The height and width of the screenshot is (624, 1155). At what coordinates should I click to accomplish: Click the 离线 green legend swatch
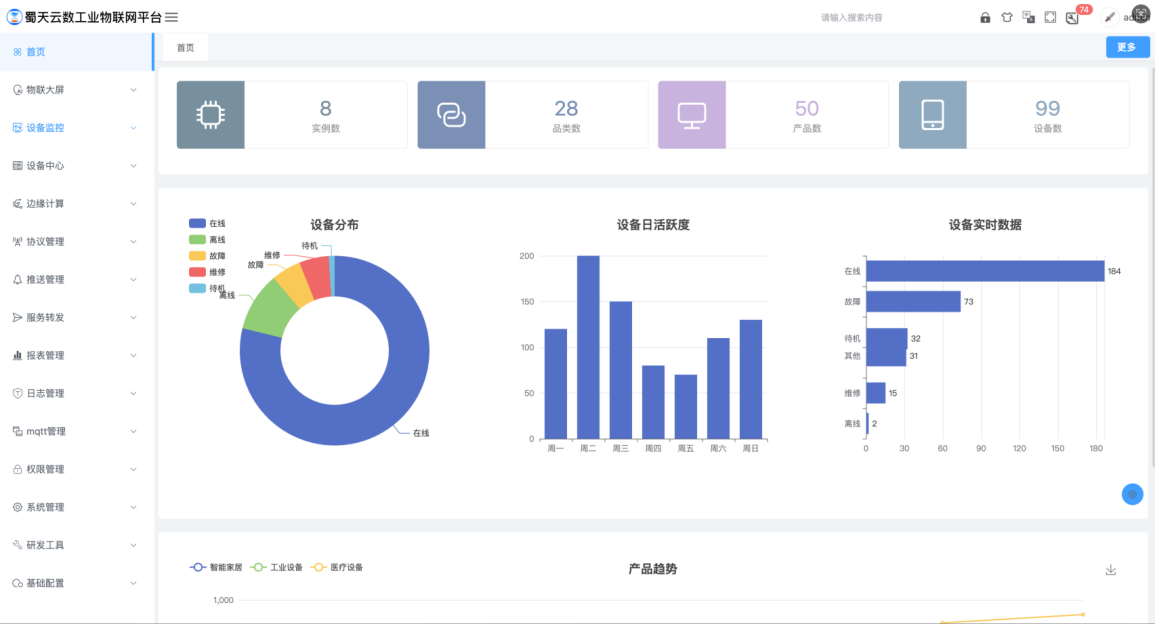click(197, 240)
